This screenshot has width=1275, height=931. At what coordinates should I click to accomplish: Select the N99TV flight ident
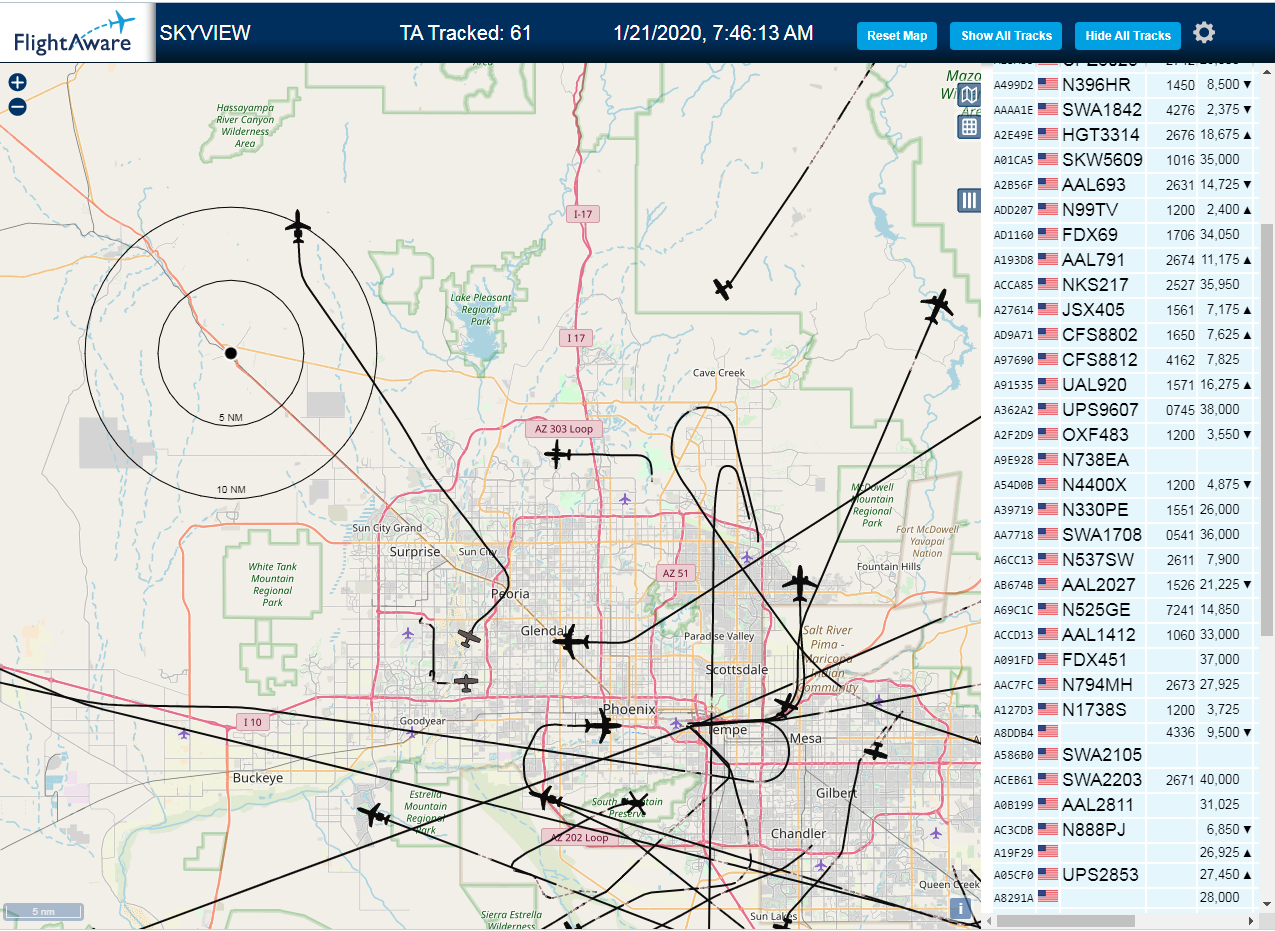click(x=1090, y=210)
